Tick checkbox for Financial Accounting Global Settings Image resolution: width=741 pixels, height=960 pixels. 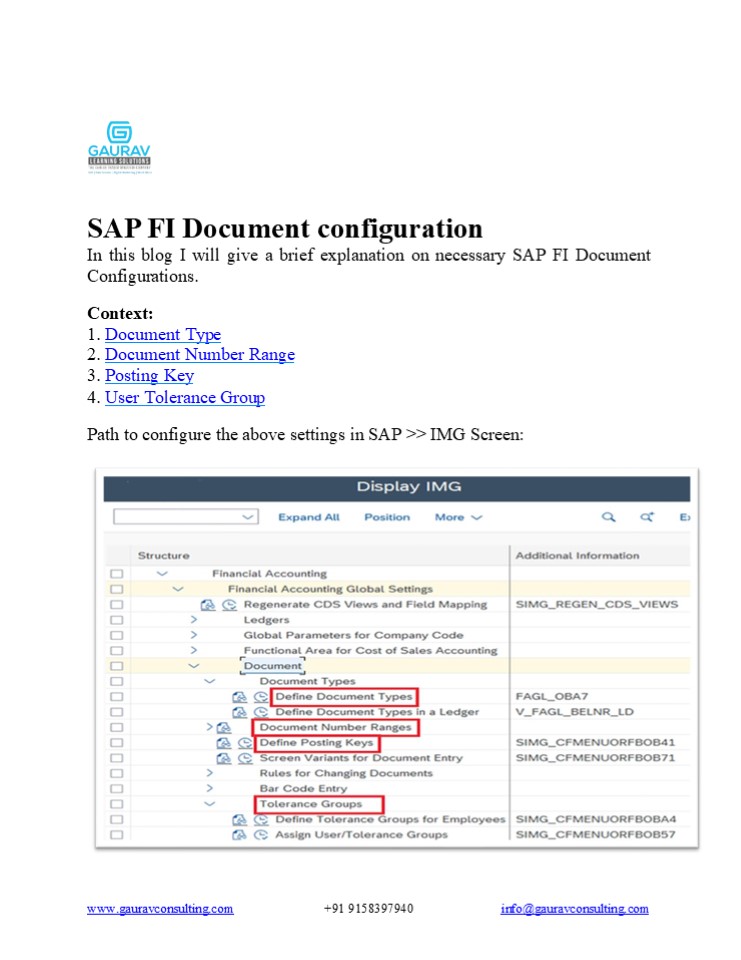point(117,589)
